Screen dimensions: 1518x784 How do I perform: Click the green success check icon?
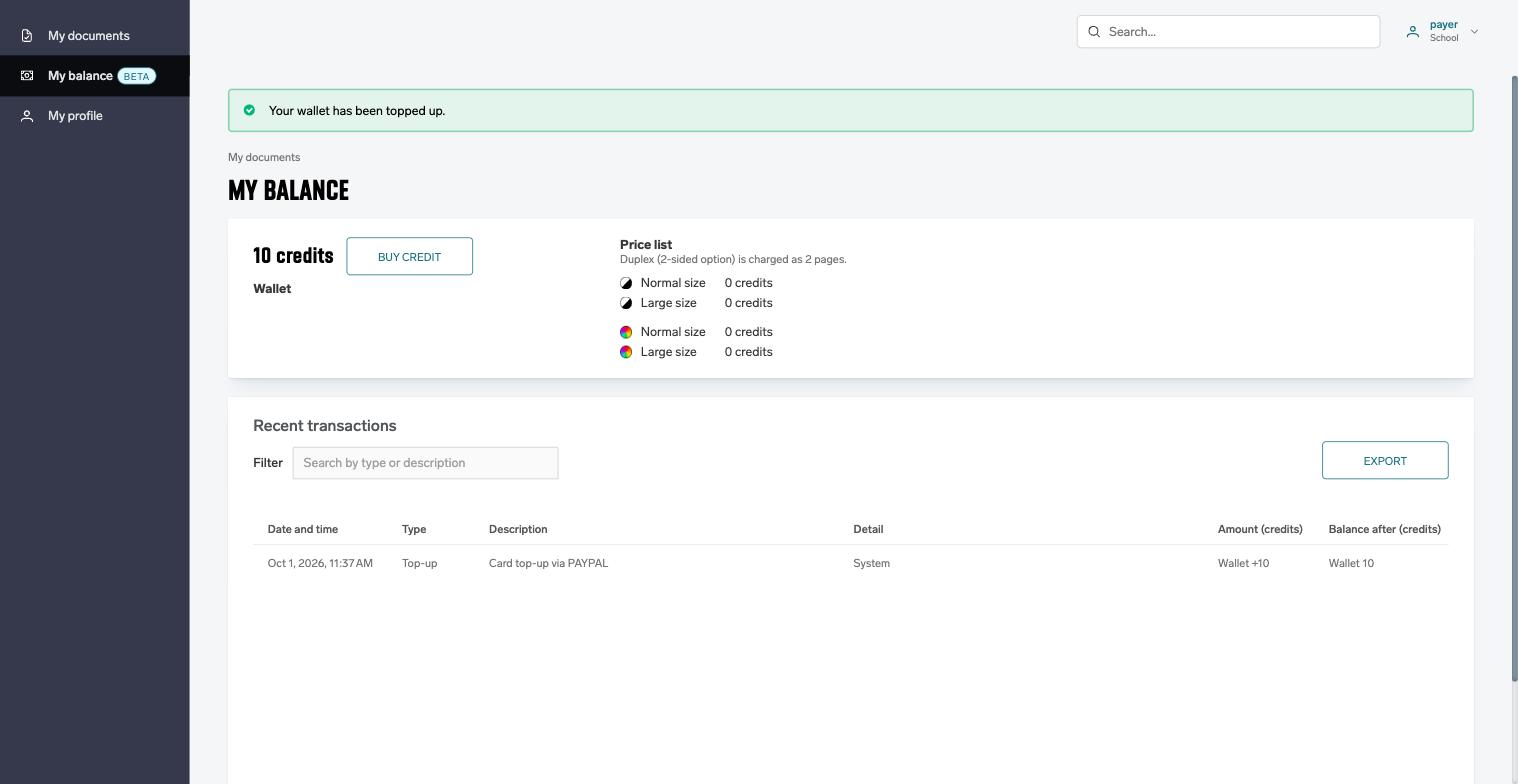249,110
